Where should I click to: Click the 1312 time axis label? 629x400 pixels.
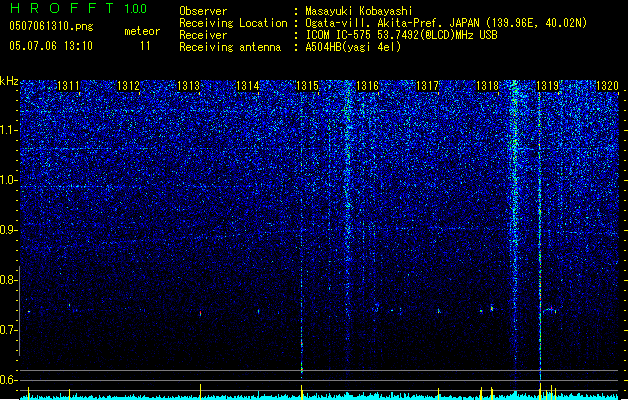coord(128,86)
